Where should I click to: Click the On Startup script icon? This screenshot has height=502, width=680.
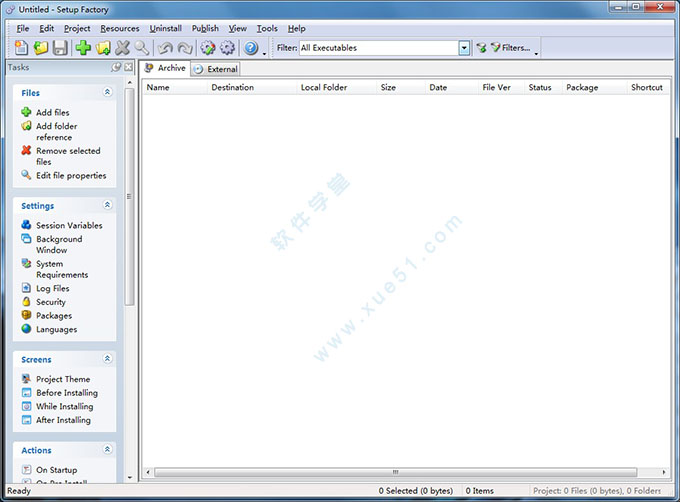pyautogui.click(x=26, y=469)
